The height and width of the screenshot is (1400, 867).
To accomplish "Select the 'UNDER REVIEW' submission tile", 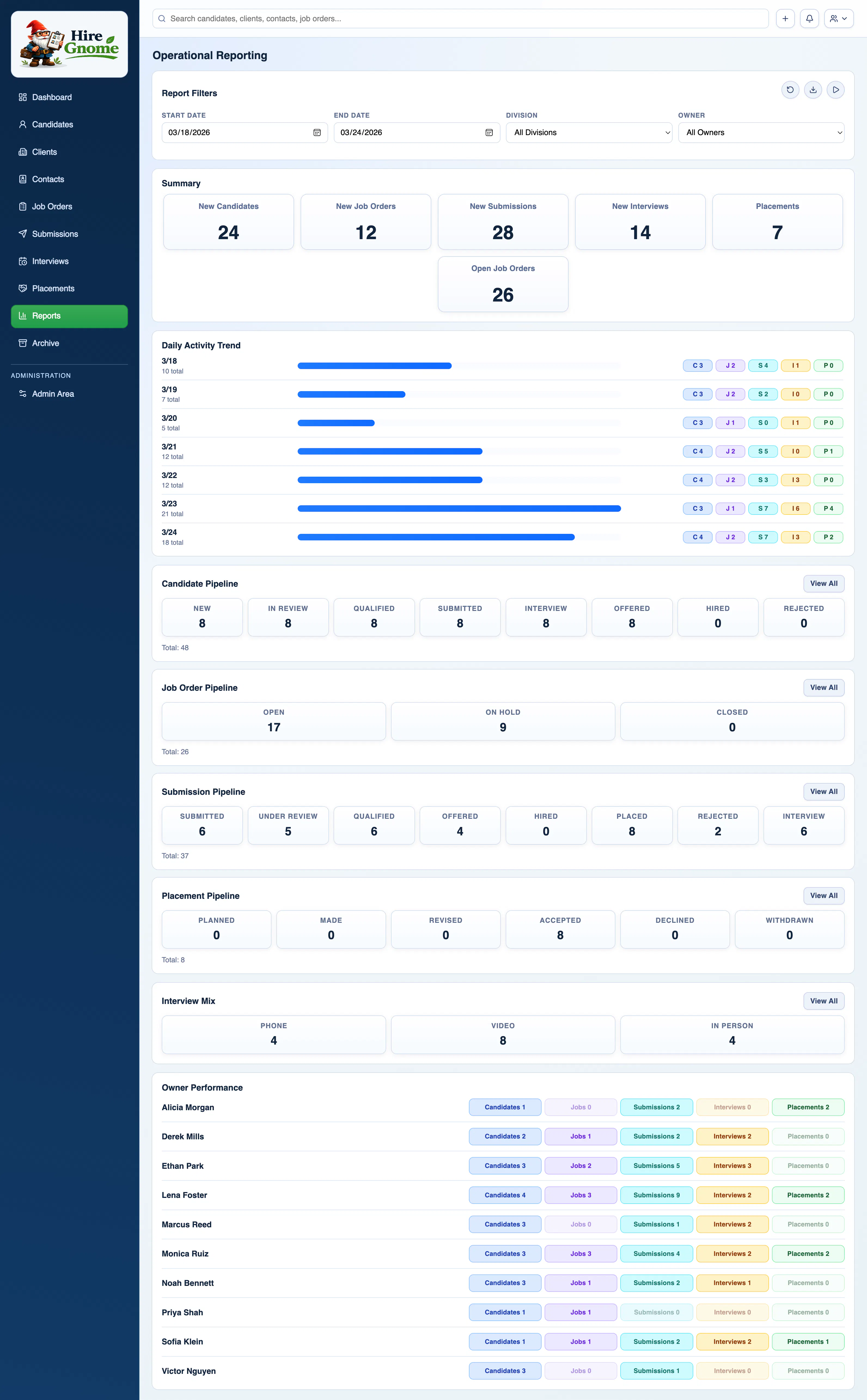I will click(288, 825).
